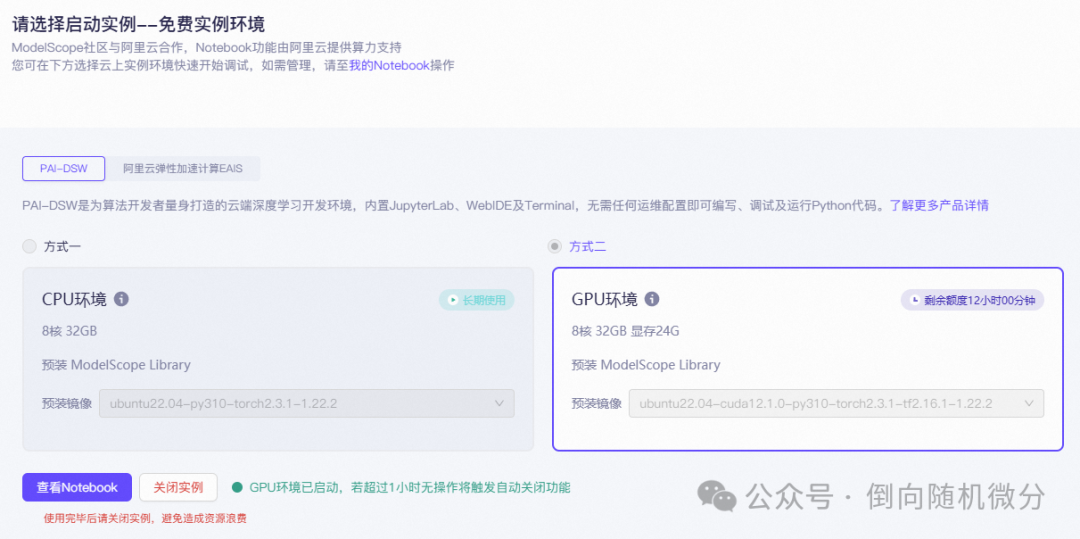Click the red 使用完毕后请关闭实例 warning text
The height and width of the screenshot is (539, 1080).
(145, 518)
